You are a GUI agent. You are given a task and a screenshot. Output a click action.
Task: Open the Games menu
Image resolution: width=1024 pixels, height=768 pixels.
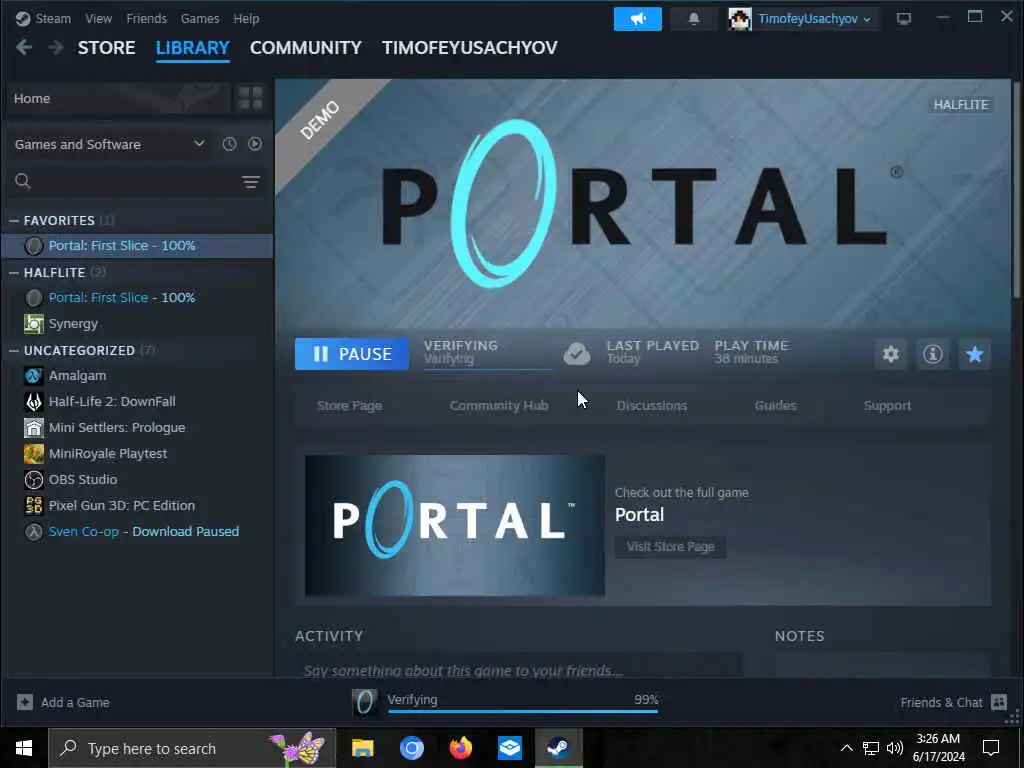point(200,18)
